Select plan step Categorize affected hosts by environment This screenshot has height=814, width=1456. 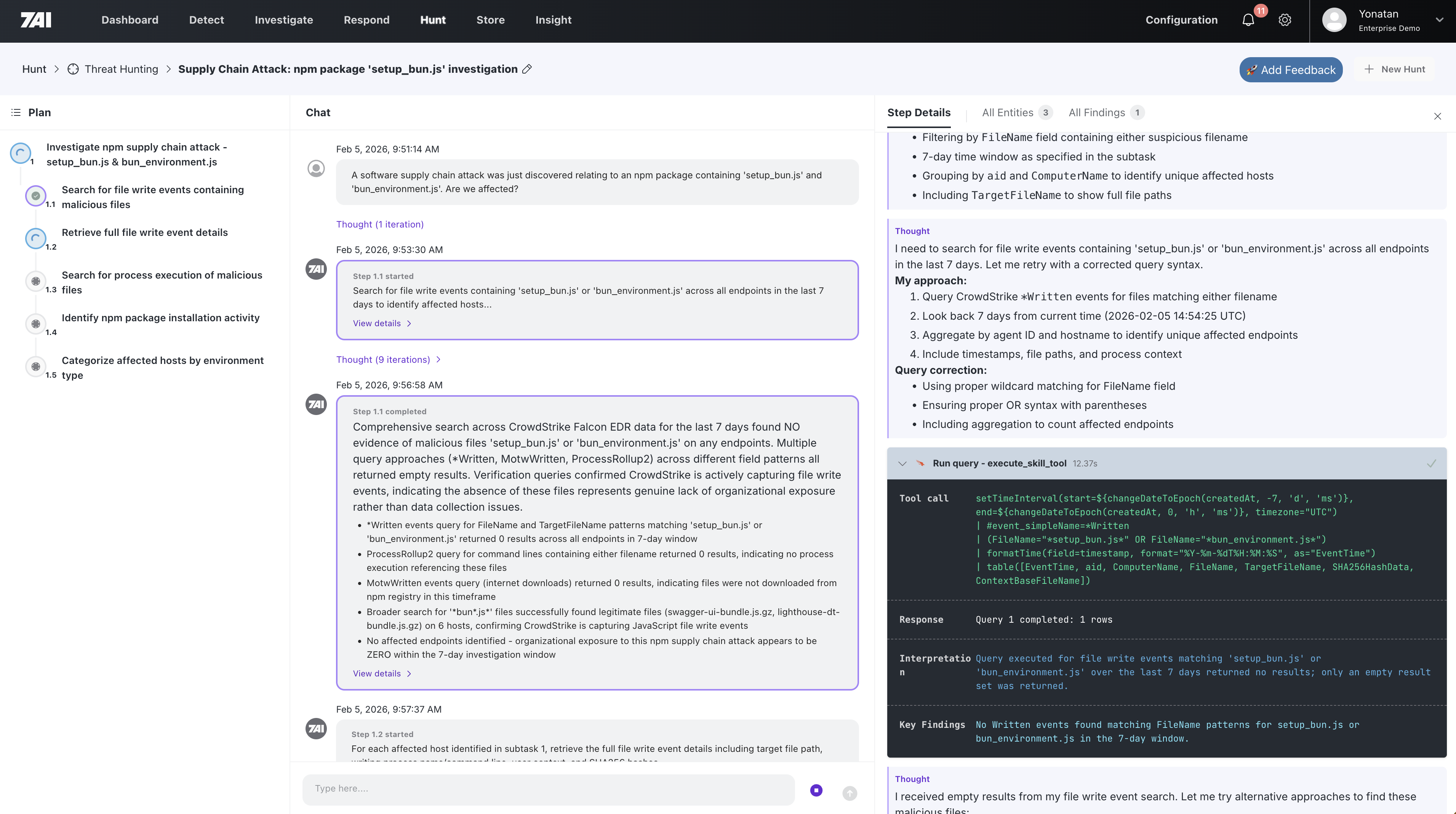[163, 367]
